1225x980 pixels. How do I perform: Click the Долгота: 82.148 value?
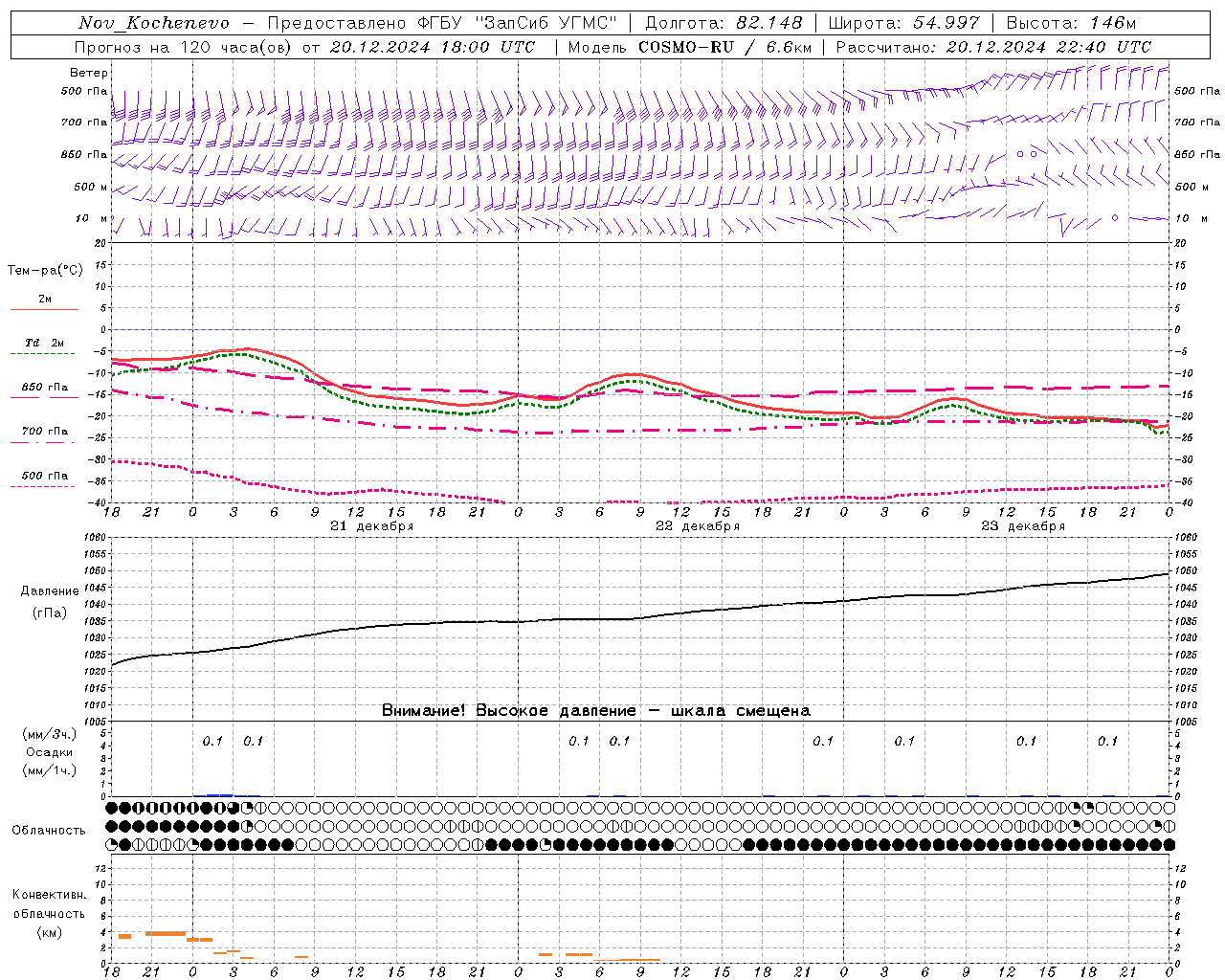[724, 23]
